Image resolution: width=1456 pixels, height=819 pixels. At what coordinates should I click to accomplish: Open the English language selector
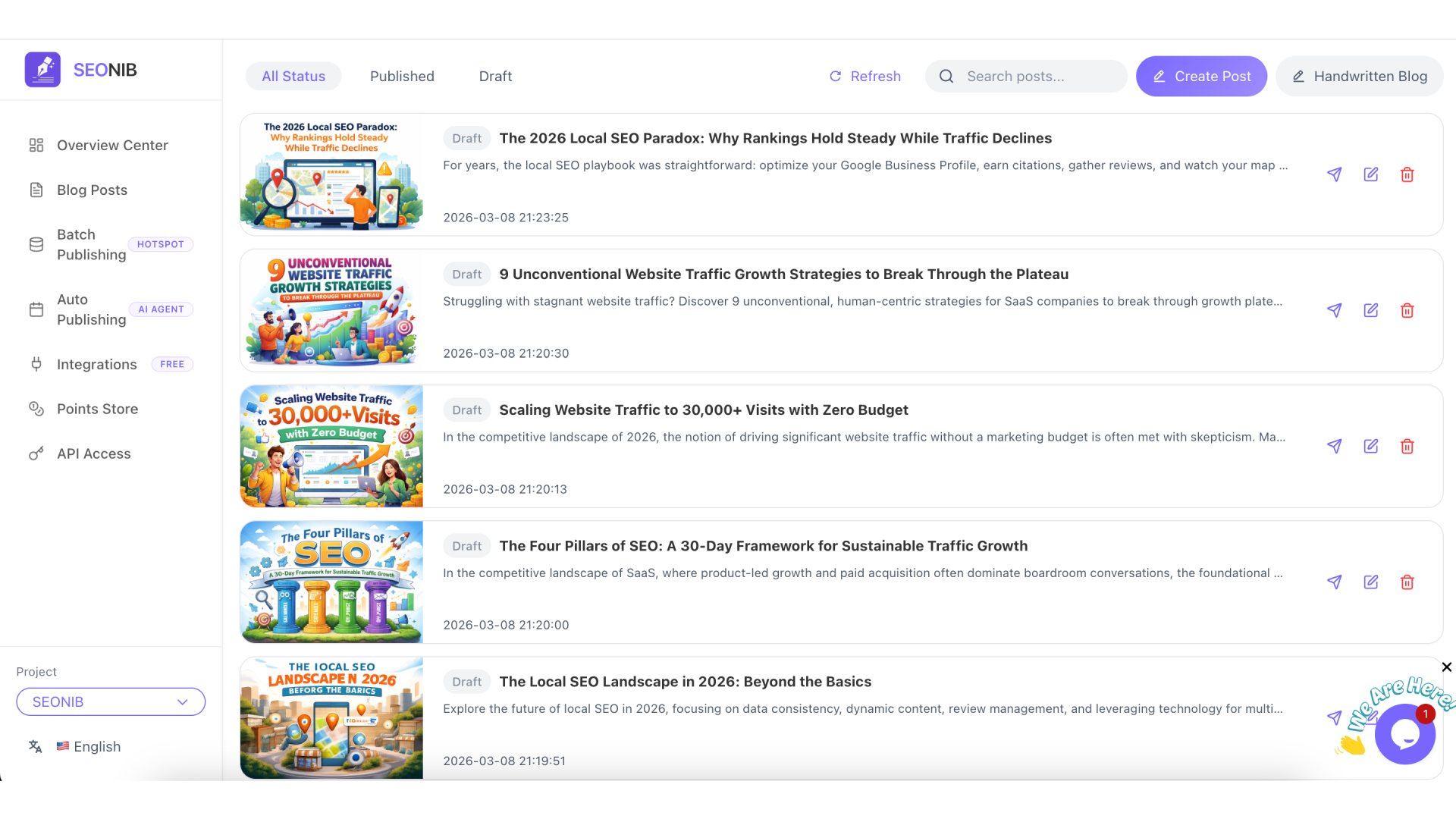coord(89,746)
